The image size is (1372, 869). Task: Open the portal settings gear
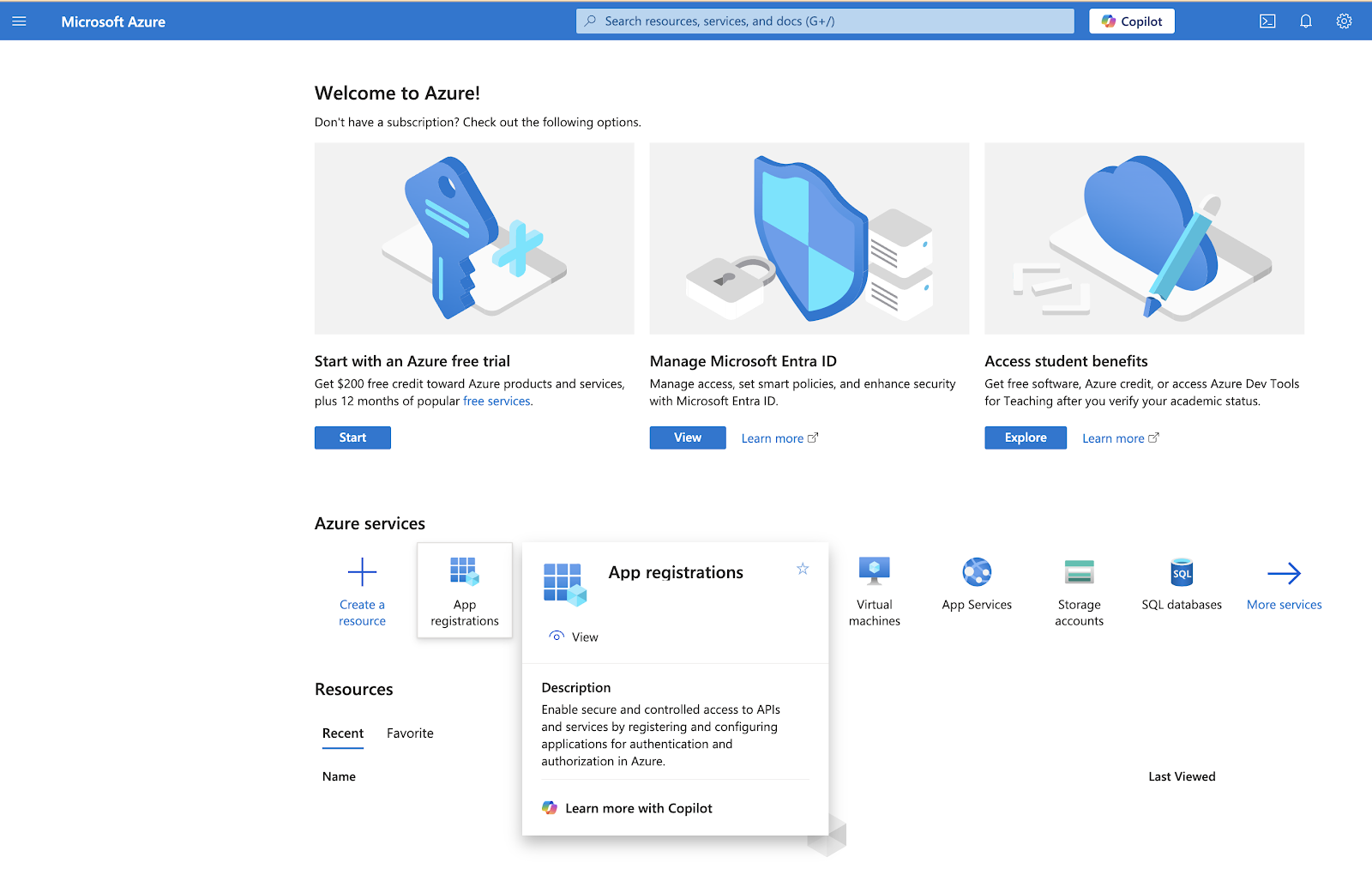pos(1344,21)
